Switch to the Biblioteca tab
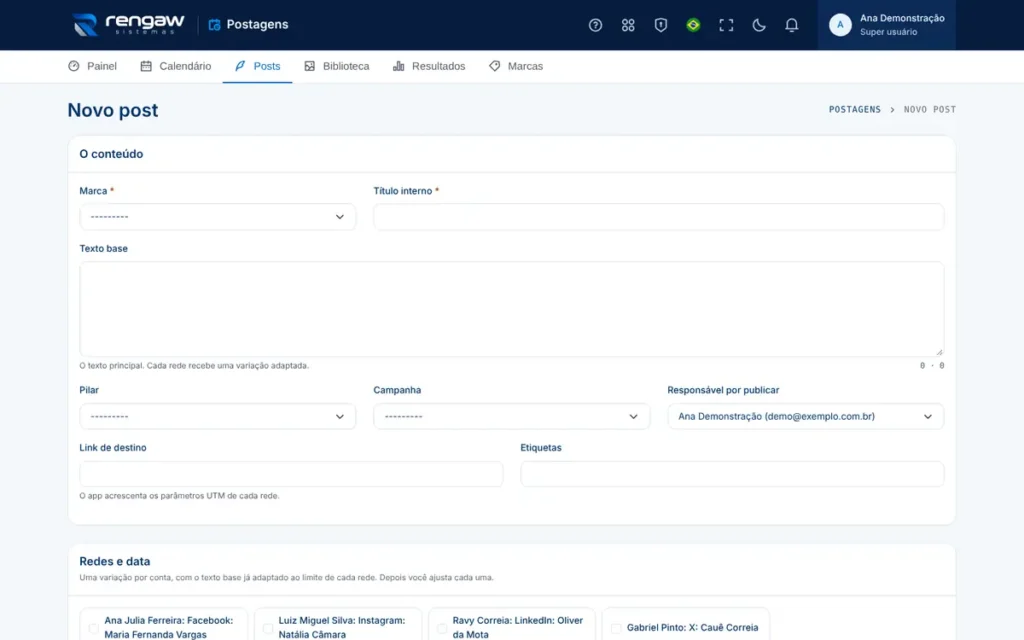The width and height of the screenshot is (1024, 640). coord(337,66)
